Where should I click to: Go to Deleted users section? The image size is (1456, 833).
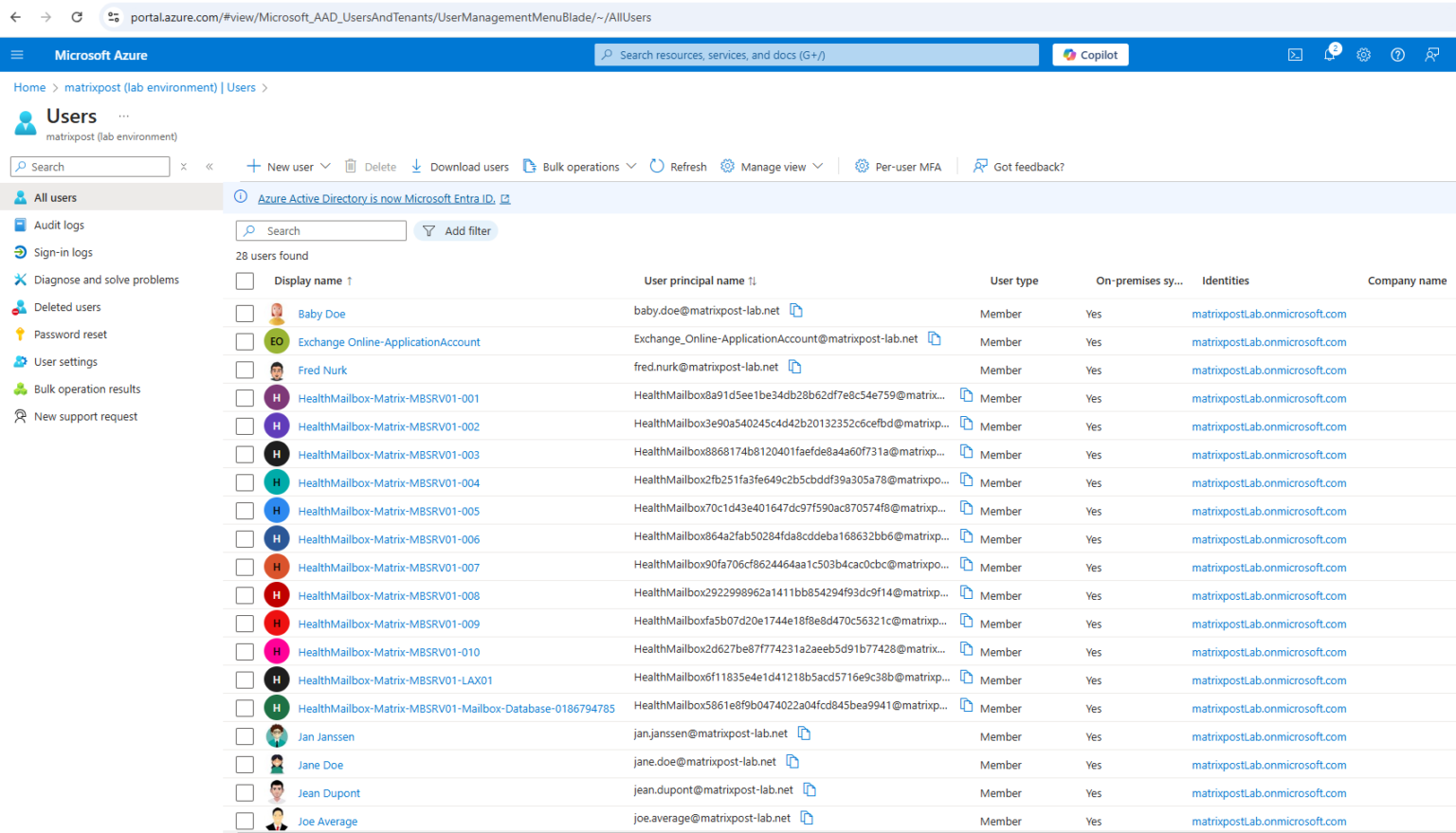point(67,307)
